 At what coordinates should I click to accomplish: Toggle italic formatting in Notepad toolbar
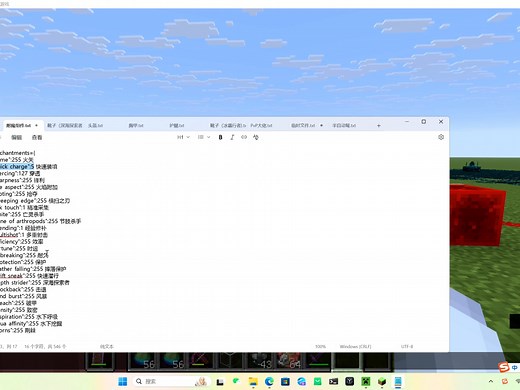tap(232, 137)
